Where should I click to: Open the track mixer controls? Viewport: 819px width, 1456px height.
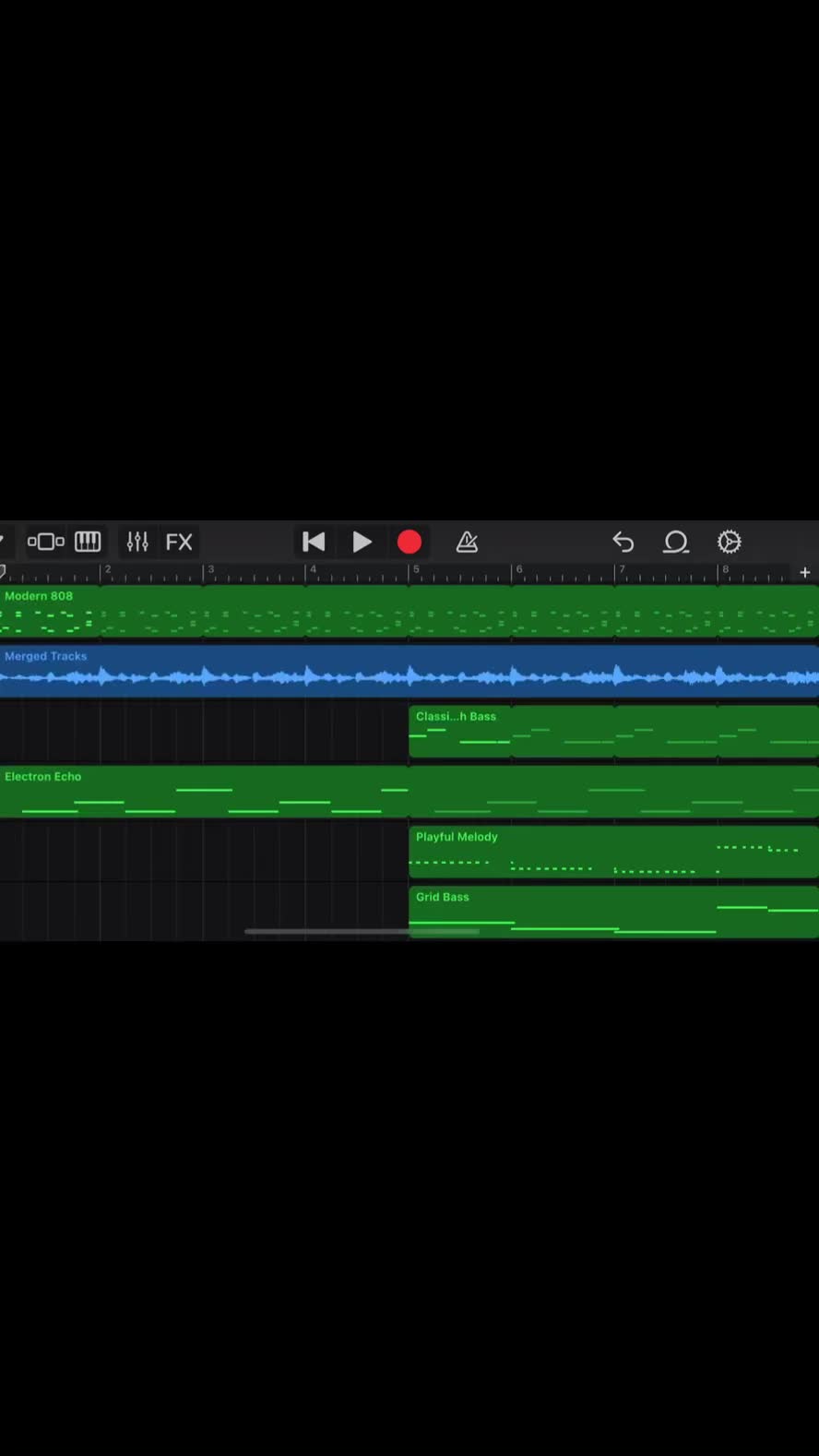[x=137, y=542]
